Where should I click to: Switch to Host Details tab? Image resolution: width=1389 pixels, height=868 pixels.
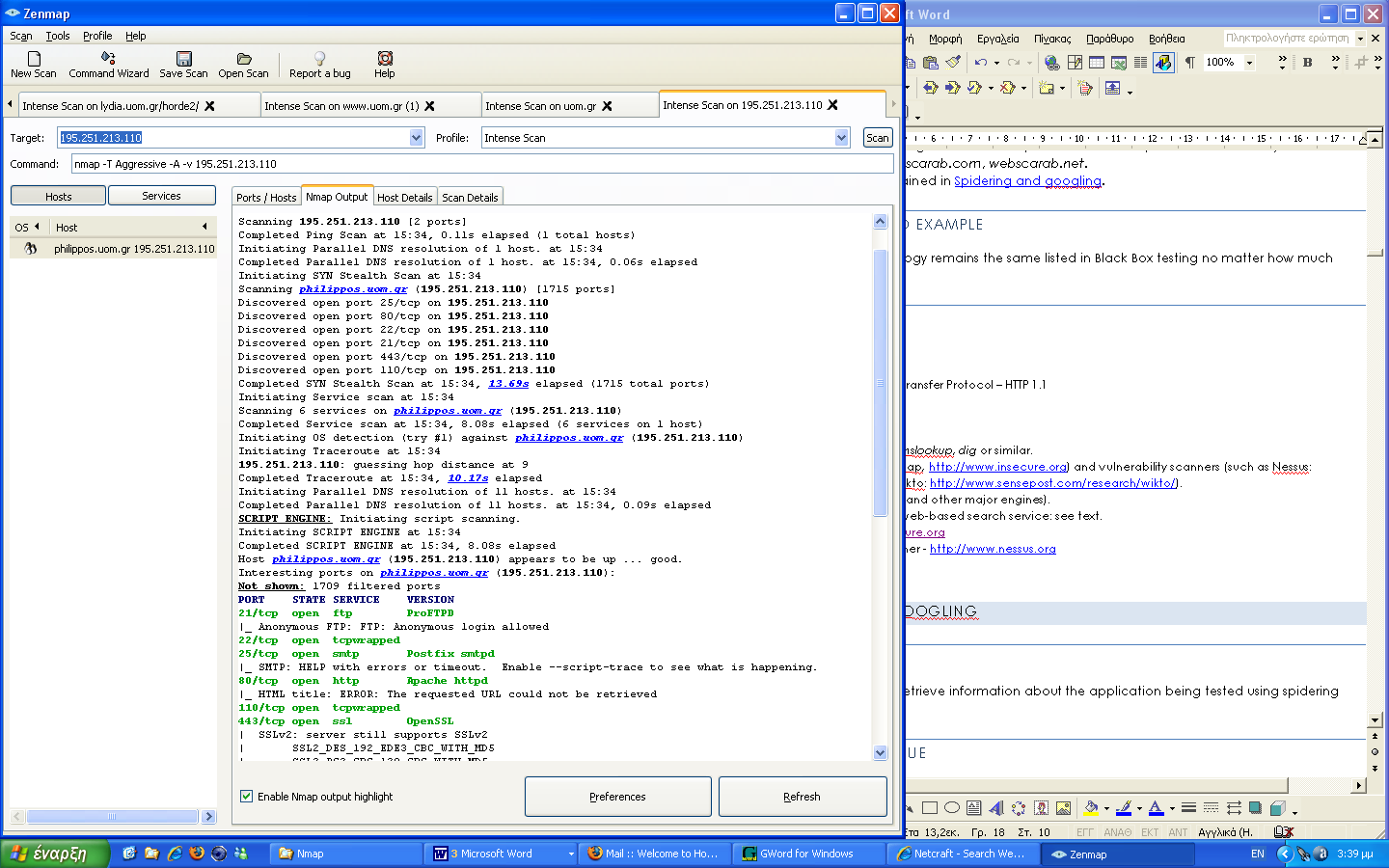pyautogui.click(x=405, y=197)
